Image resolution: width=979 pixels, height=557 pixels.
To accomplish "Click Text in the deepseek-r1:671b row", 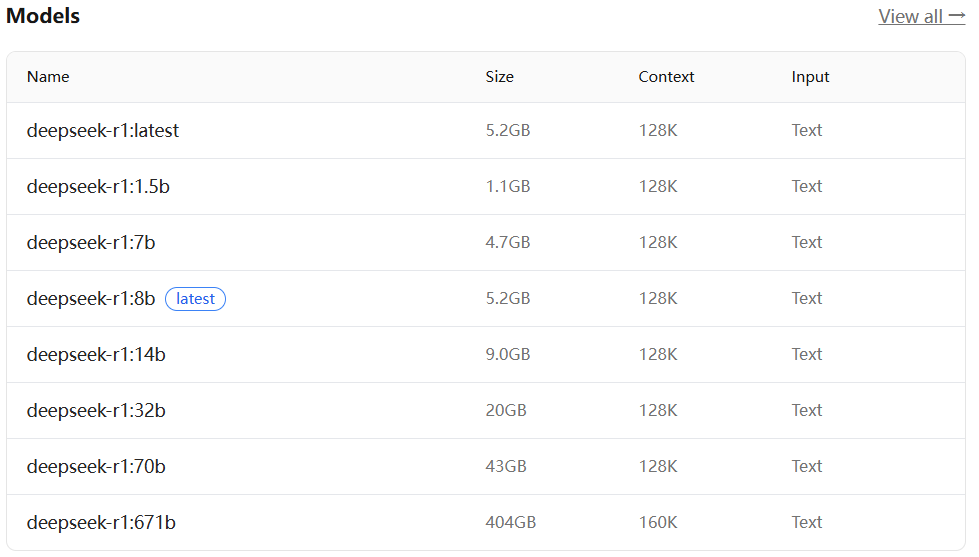I will click(807, 522).
